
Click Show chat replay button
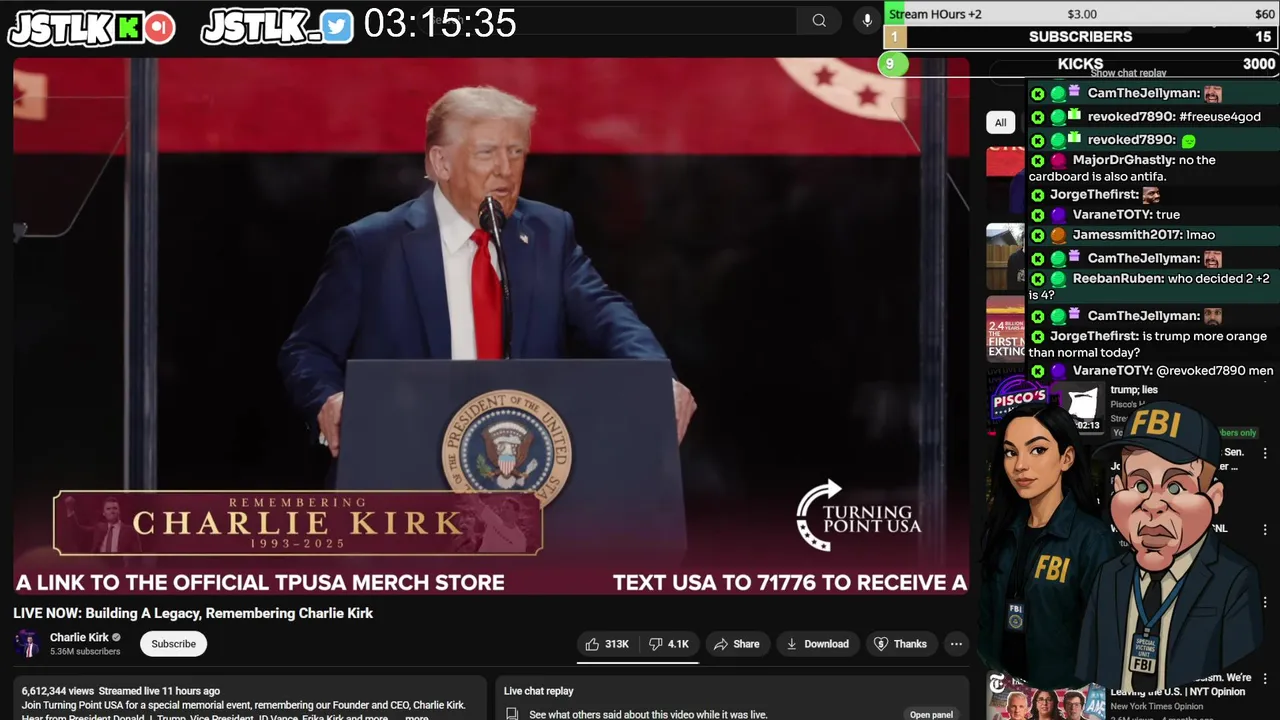pyautogui.click(x=1128, y=73)
